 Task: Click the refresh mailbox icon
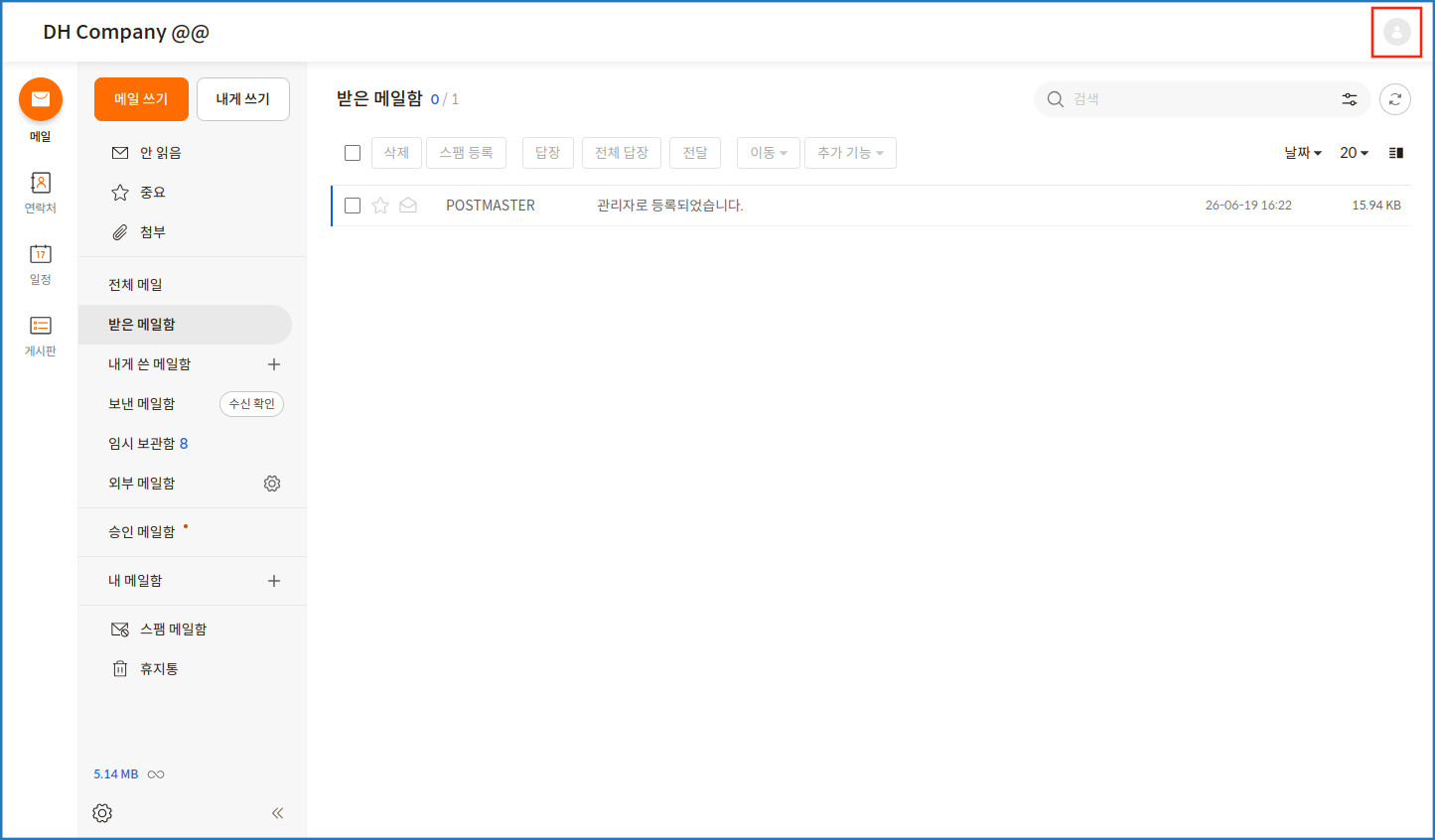[x=1395, y=99]
